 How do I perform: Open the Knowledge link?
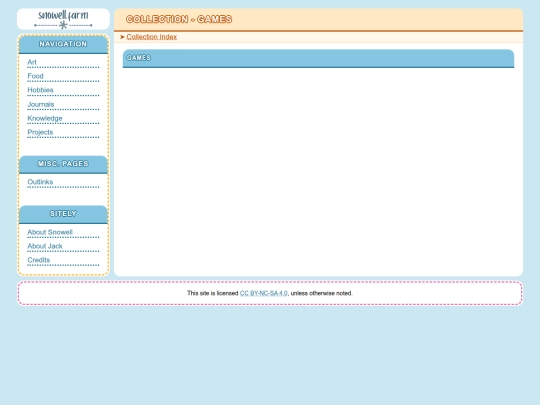45,118
